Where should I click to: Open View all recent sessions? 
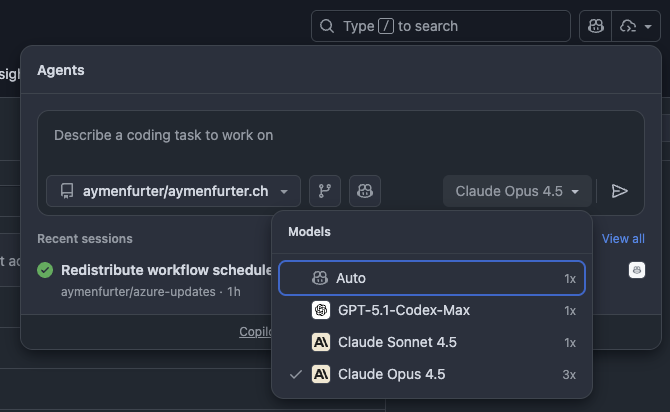tap(623, 238)
